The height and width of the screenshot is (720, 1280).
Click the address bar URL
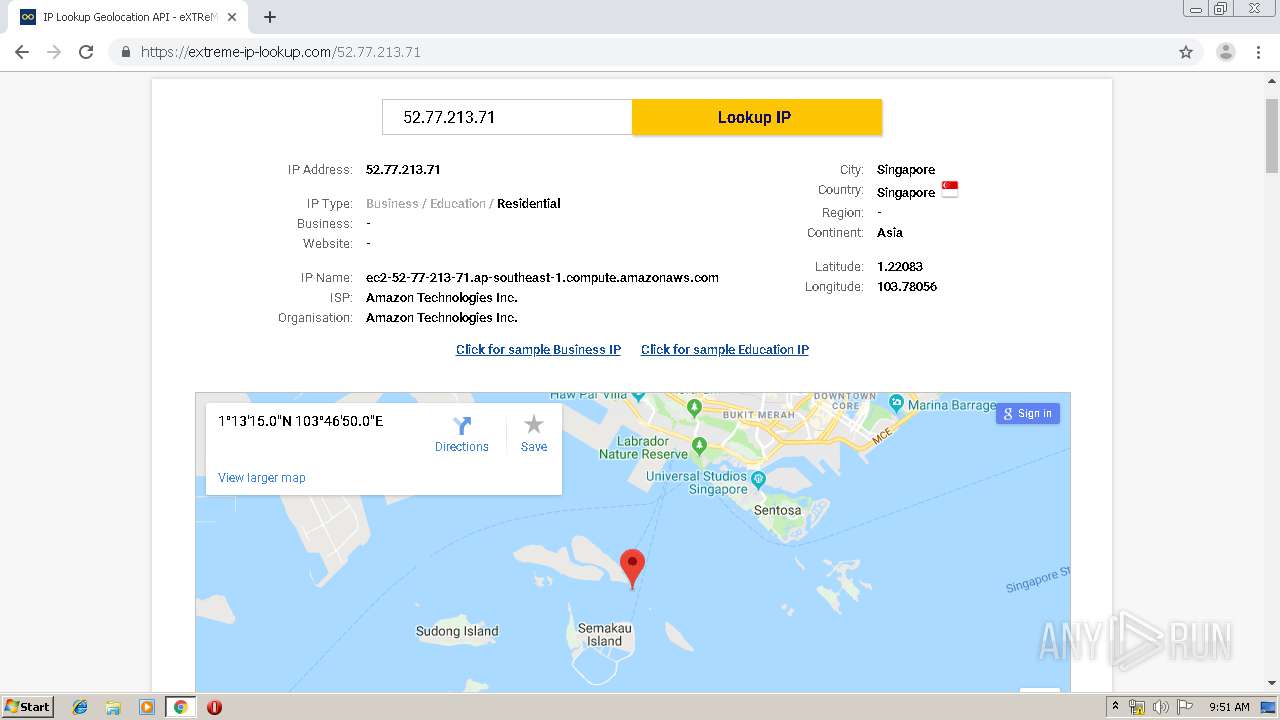tap(280, 52)
